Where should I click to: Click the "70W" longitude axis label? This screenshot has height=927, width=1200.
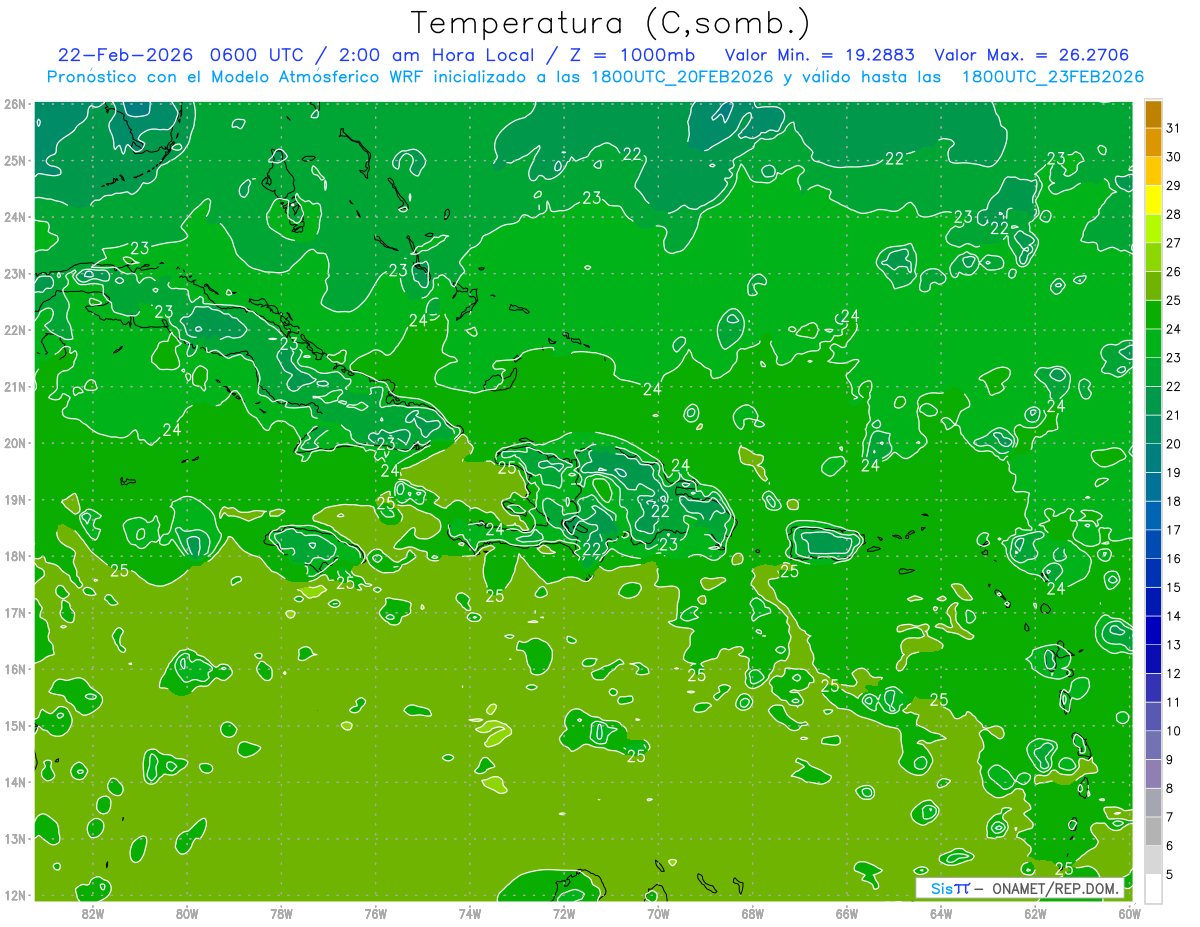658,913
